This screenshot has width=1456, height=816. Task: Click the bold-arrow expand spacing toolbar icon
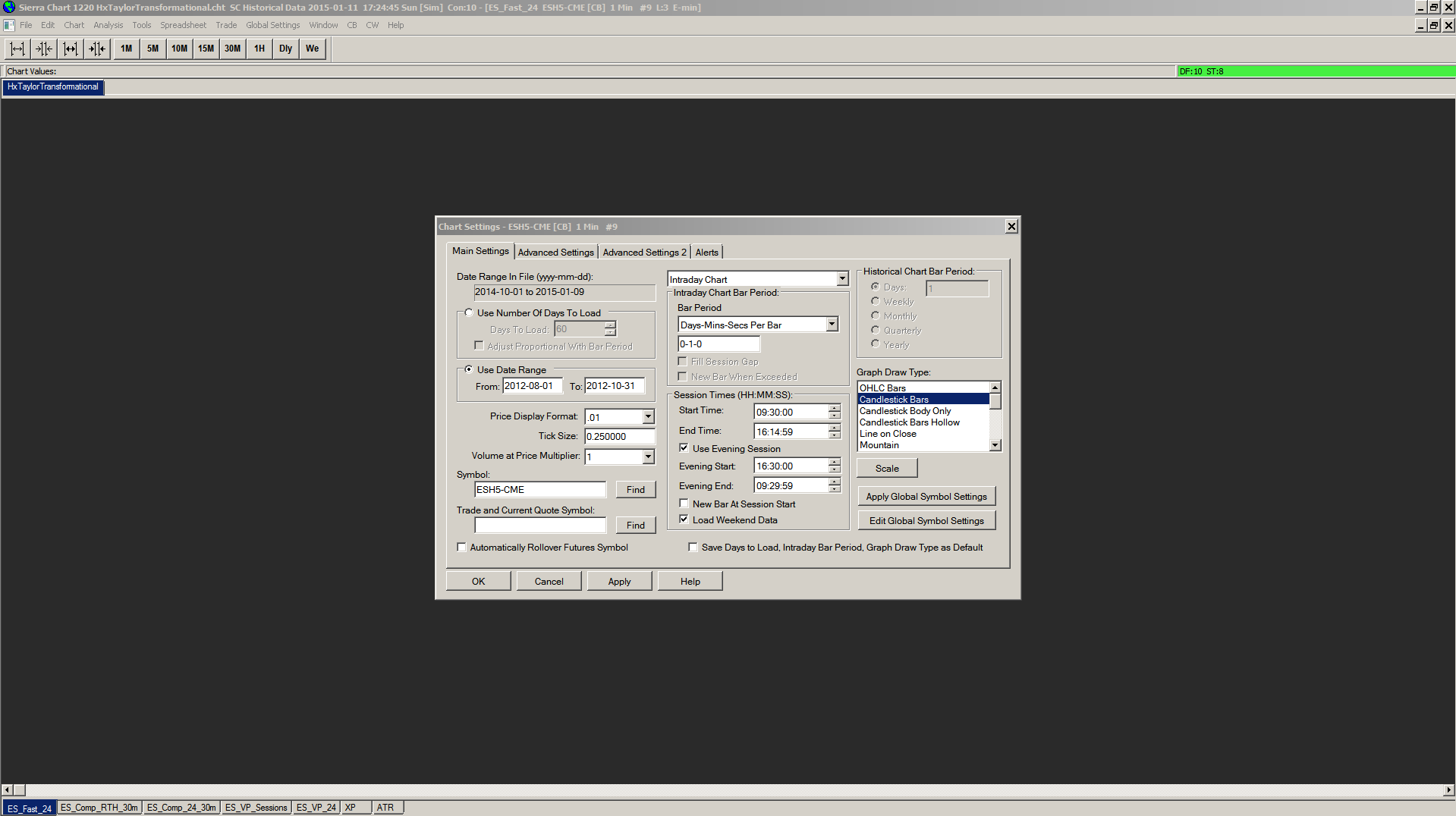pos(71,49)
